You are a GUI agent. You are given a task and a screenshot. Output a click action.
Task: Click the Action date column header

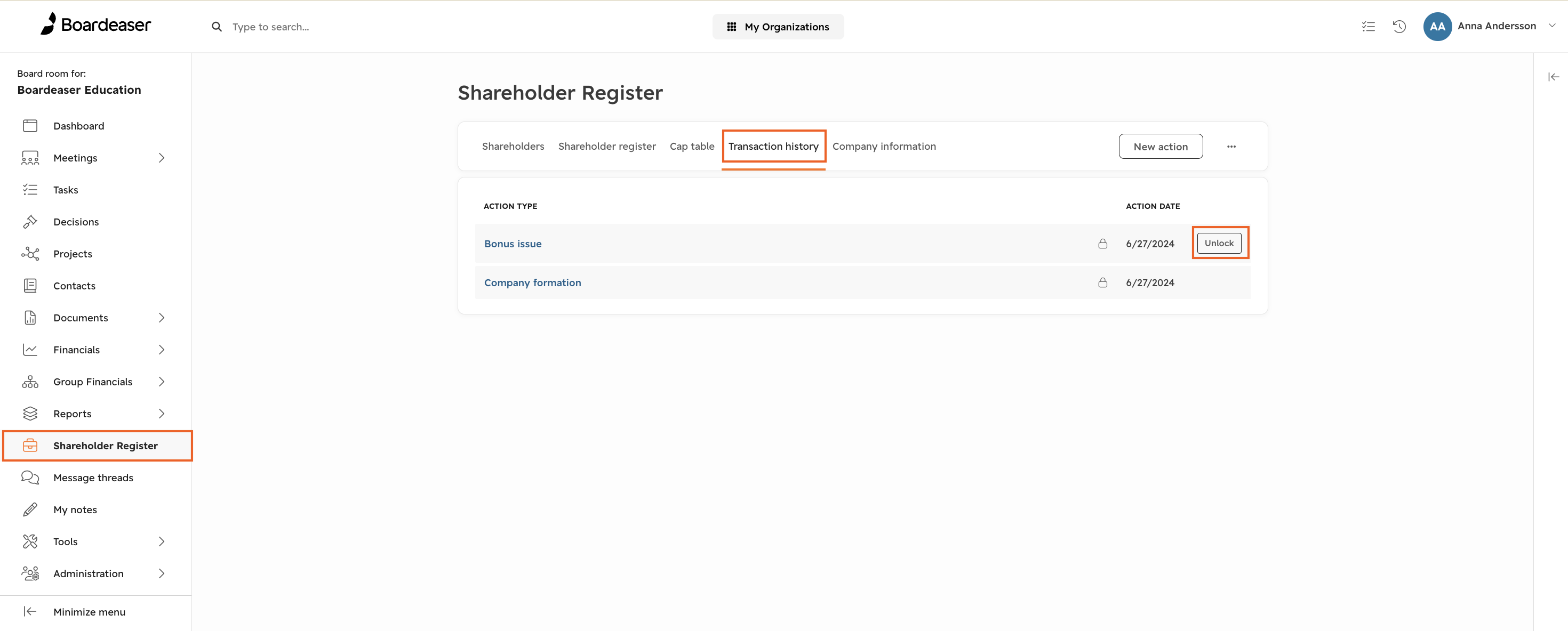click(1152, 206)
